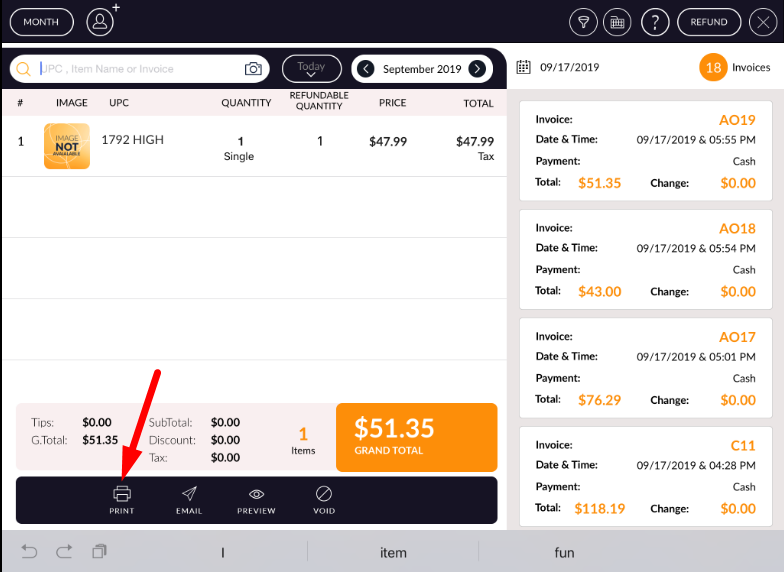Tap the camera scan icon in search bar

(x=254, y=69)
